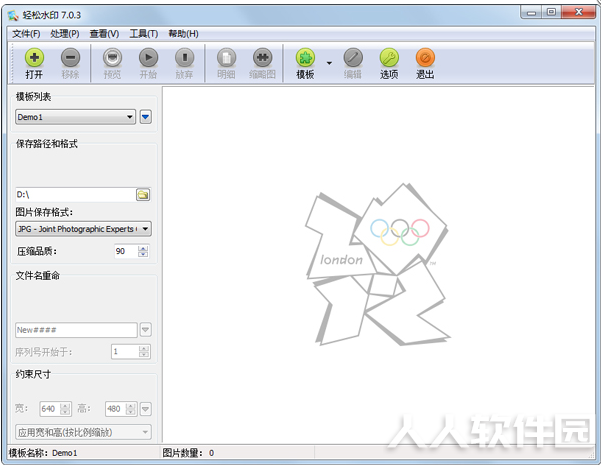Viewport: 601px width, 466px height.
Task: Click compression quality field showing 90
Action: pos(126,251)
